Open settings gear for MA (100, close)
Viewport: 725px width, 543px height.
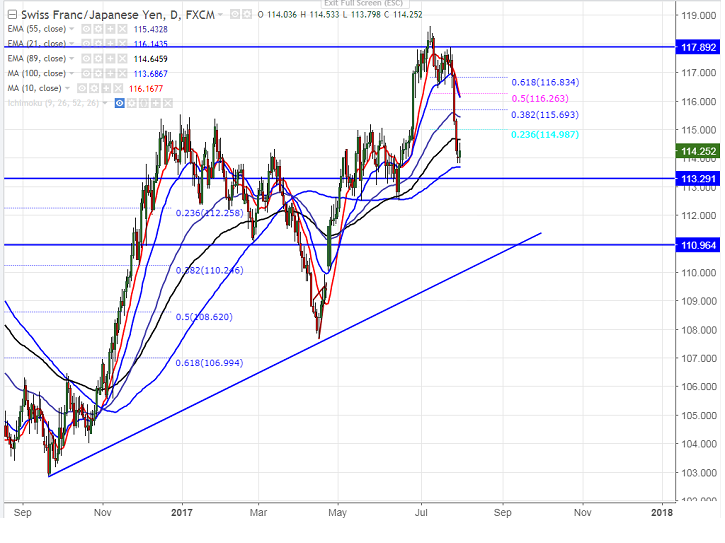tap(98, 74)
